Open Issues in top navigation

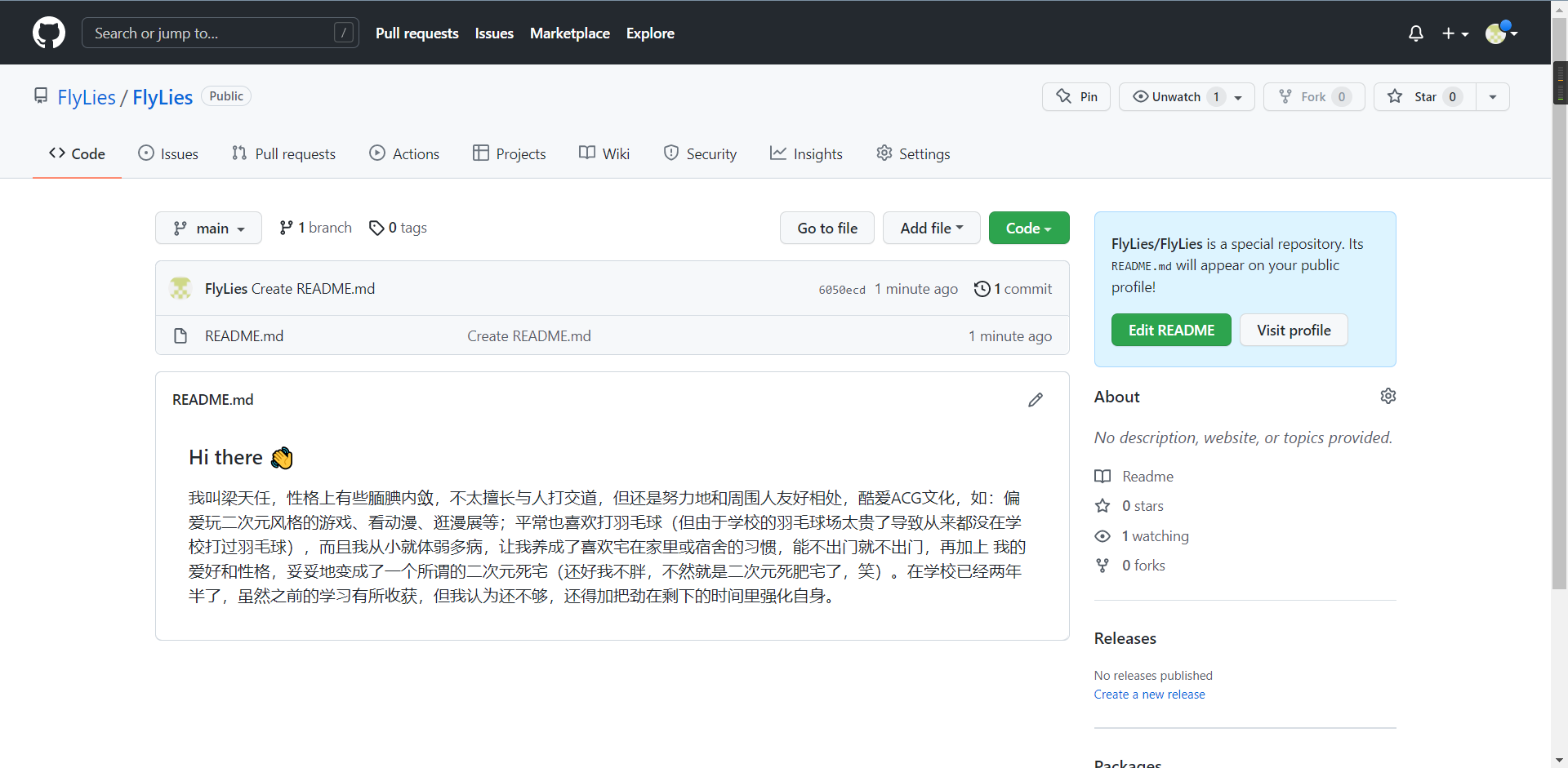tap(494, 33)
